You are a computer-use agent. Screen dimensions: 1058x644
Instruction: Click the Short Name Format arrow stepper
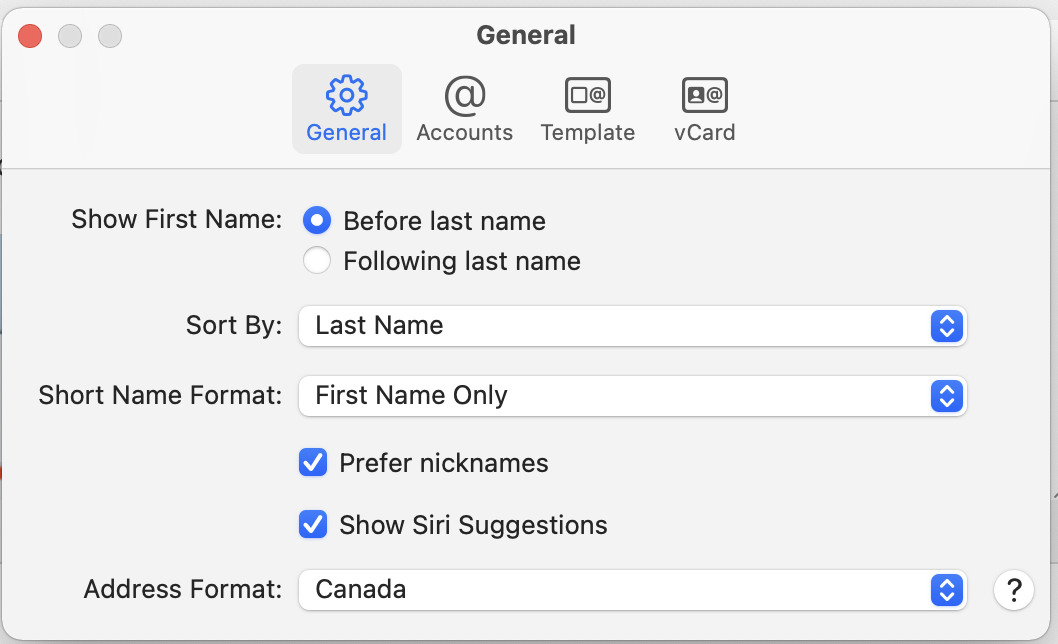945,396
